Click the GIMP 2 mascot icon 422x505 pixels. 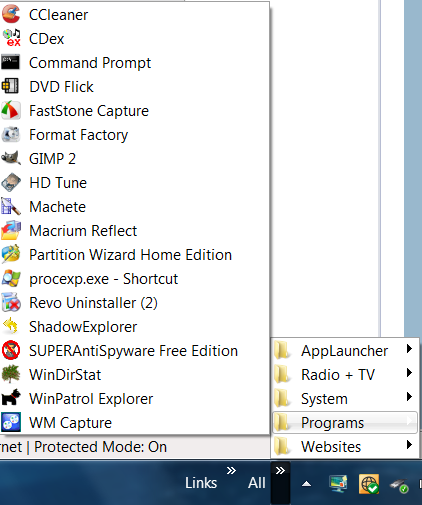[11, 159]
